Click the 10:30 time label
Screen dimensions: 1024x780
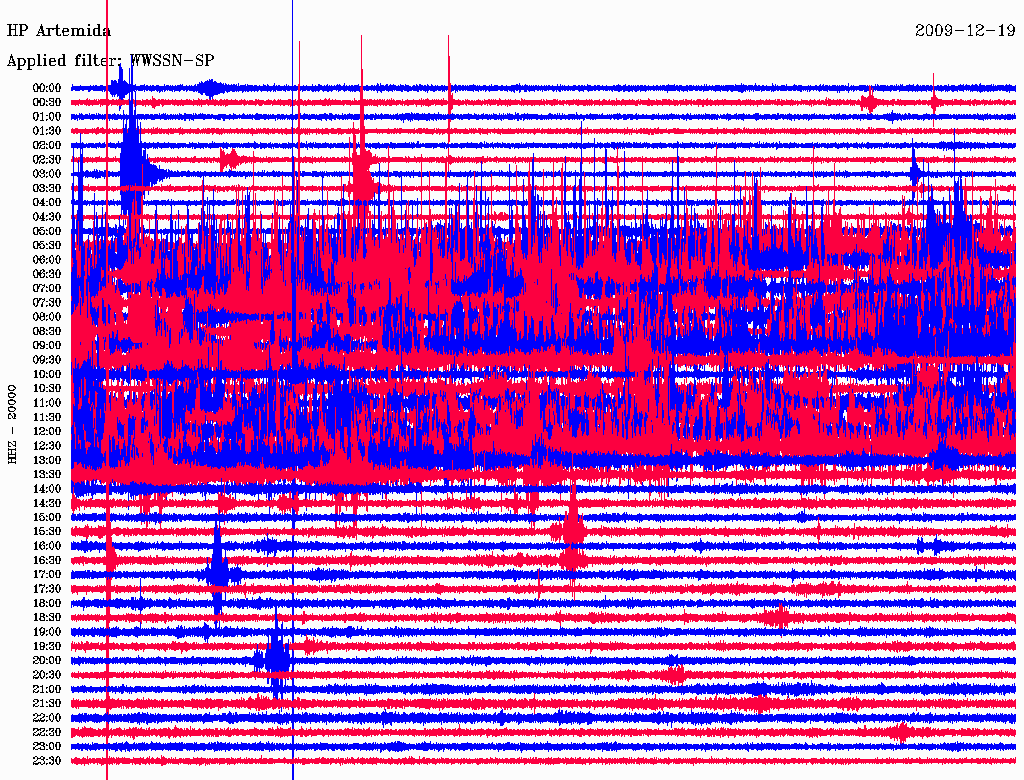coord(47,388)
